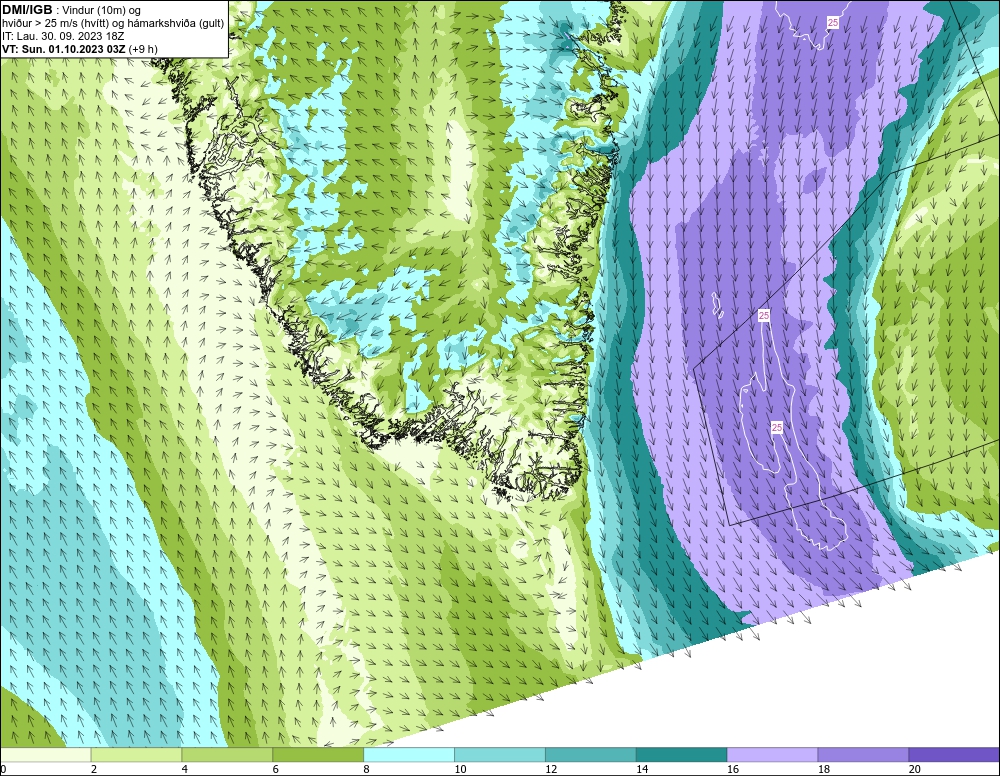This screenshot has height=776, width=1000.
Task: Click the southernmost '25' gust contour label
Action: (777, 428)
